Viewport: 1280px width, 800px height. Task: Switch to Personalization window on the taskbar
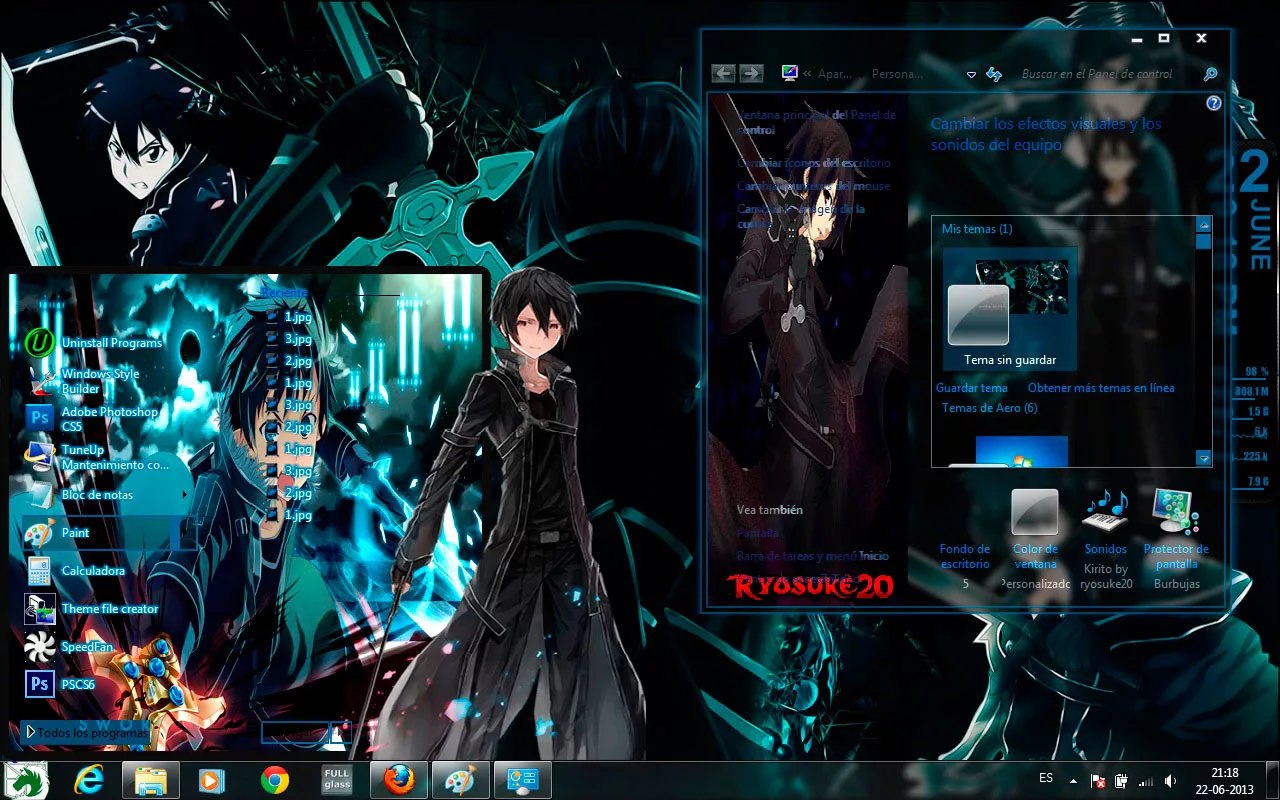(x=523, y=780)
